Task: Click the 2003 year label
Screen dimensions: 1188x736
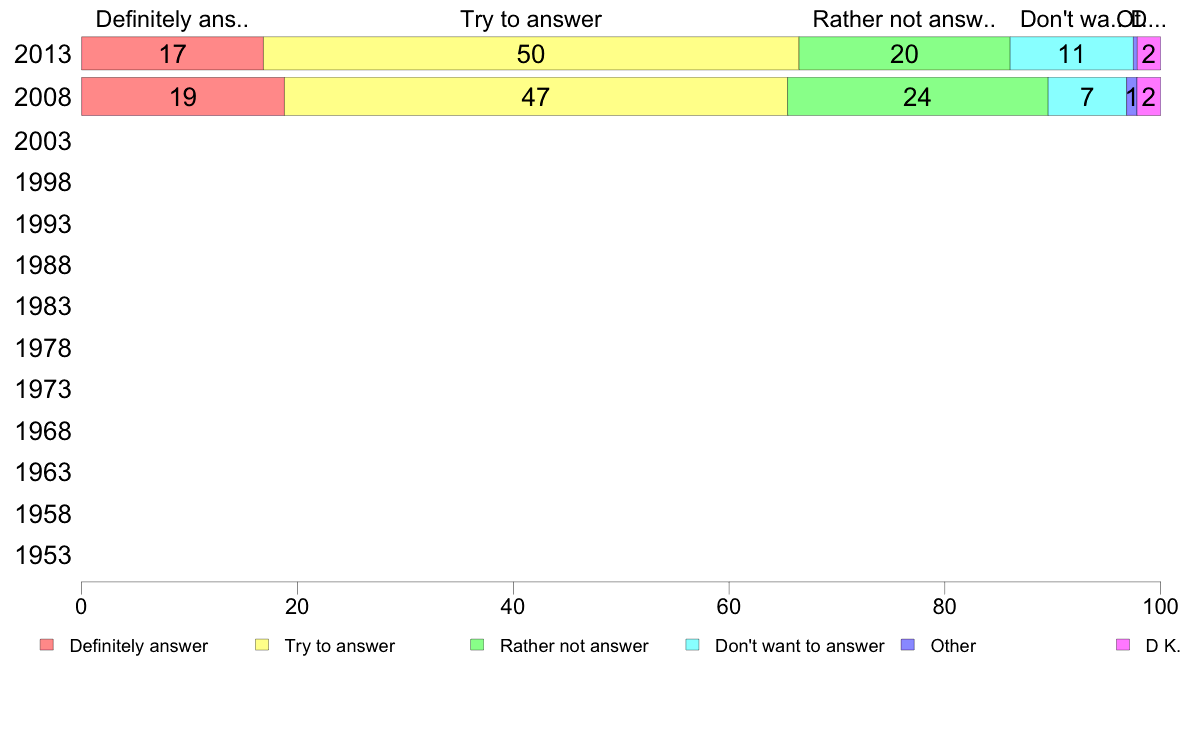Action: [x=43, y=141]
